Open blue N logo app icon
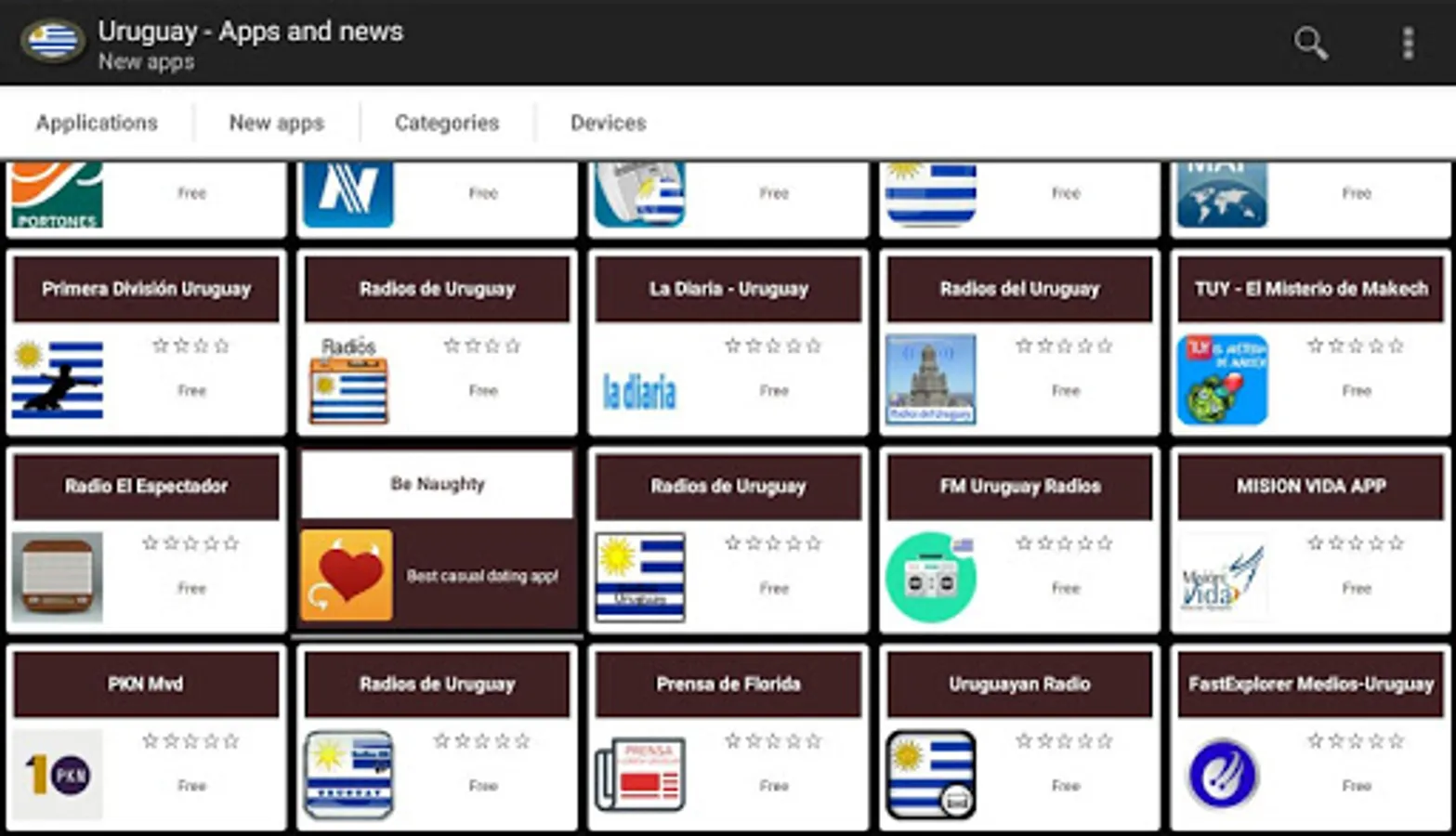Viewport: 1456px width, 836px height. 348,195
